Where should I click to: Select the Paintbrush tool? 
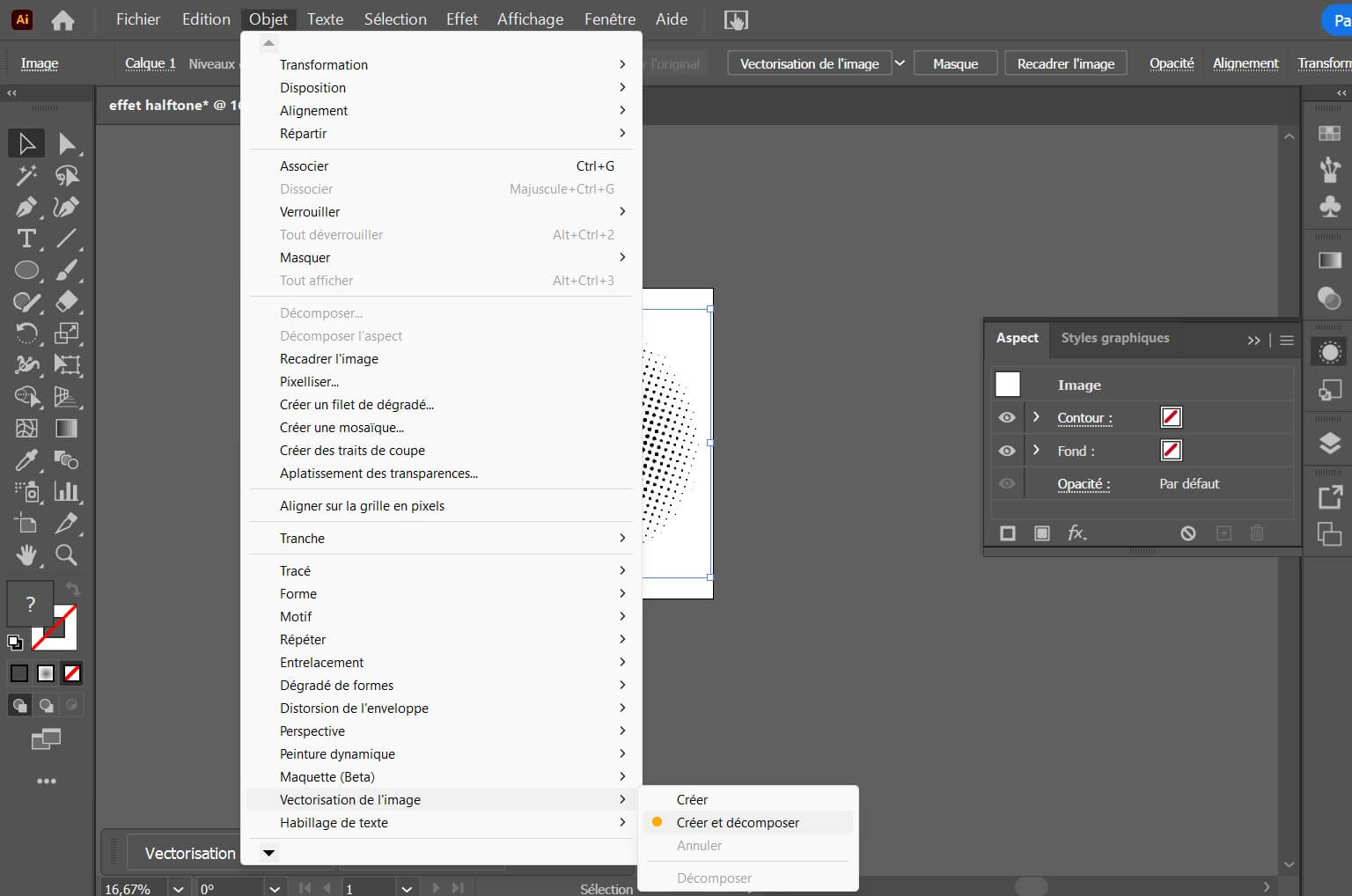(67, 270)
